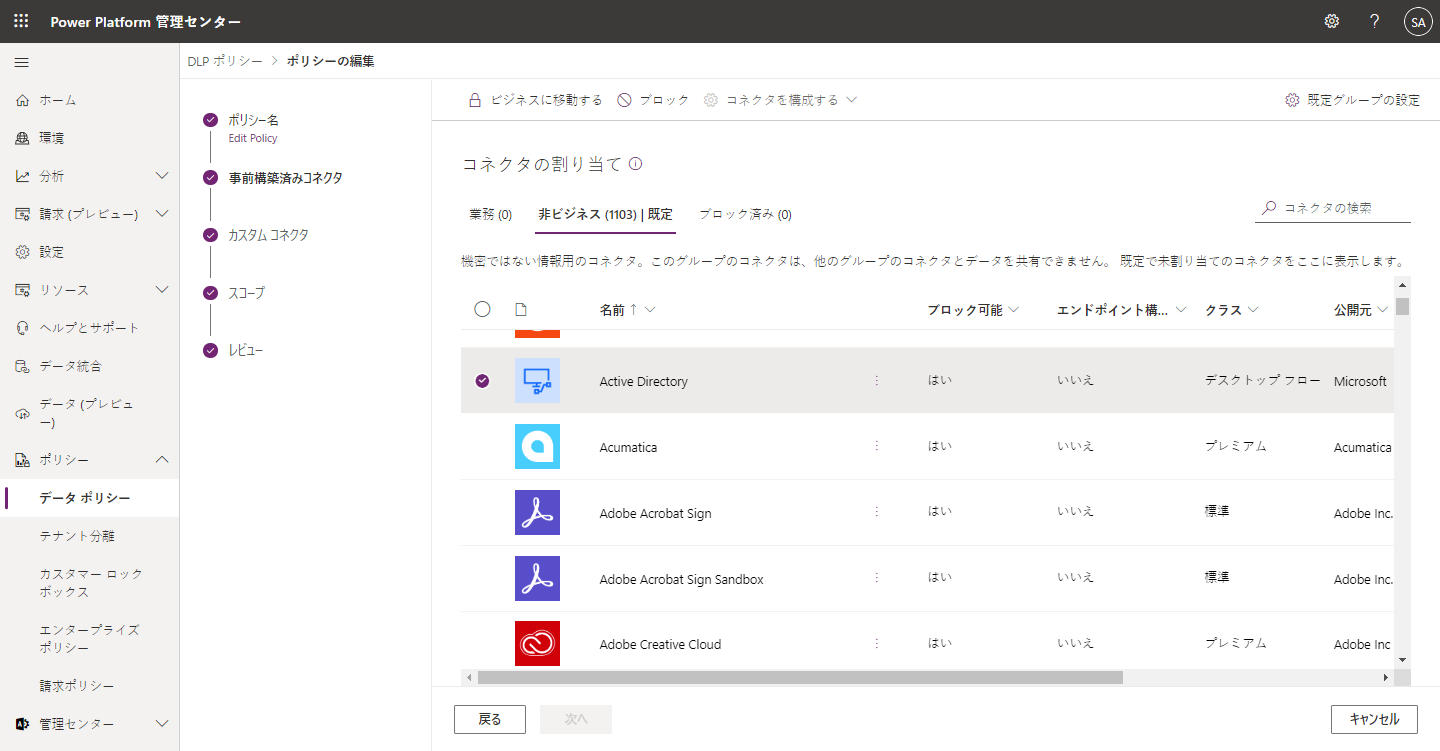Open the app launcher waffle icon

tap(21, 21)
